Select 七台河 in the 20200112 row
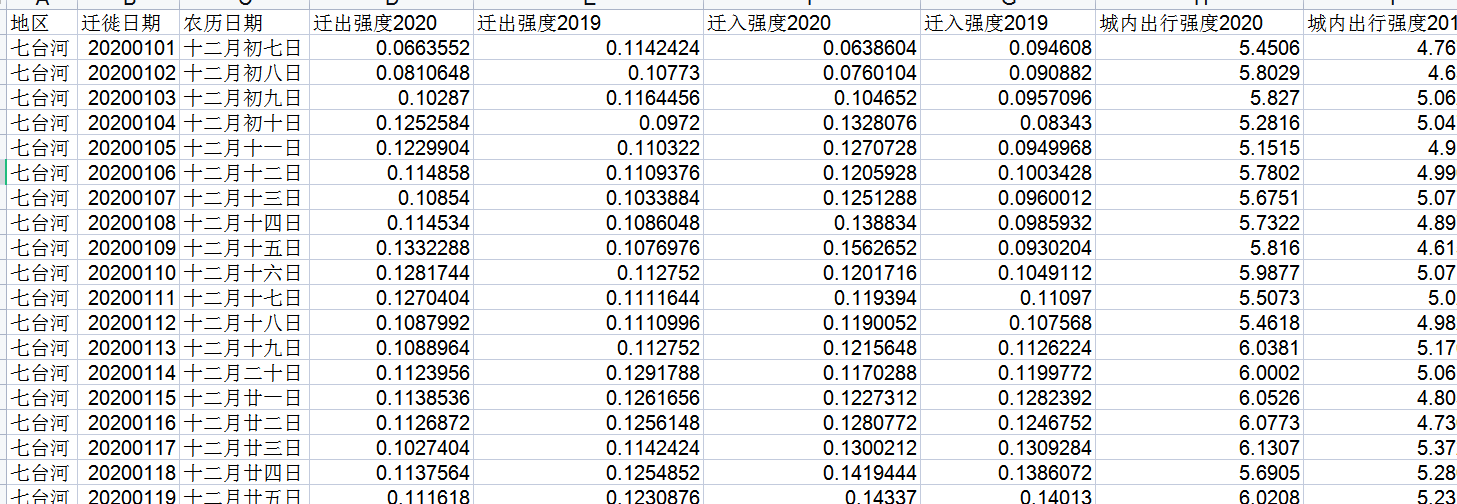The width and height of the screenshot is (1457, 504). (42, 323)
